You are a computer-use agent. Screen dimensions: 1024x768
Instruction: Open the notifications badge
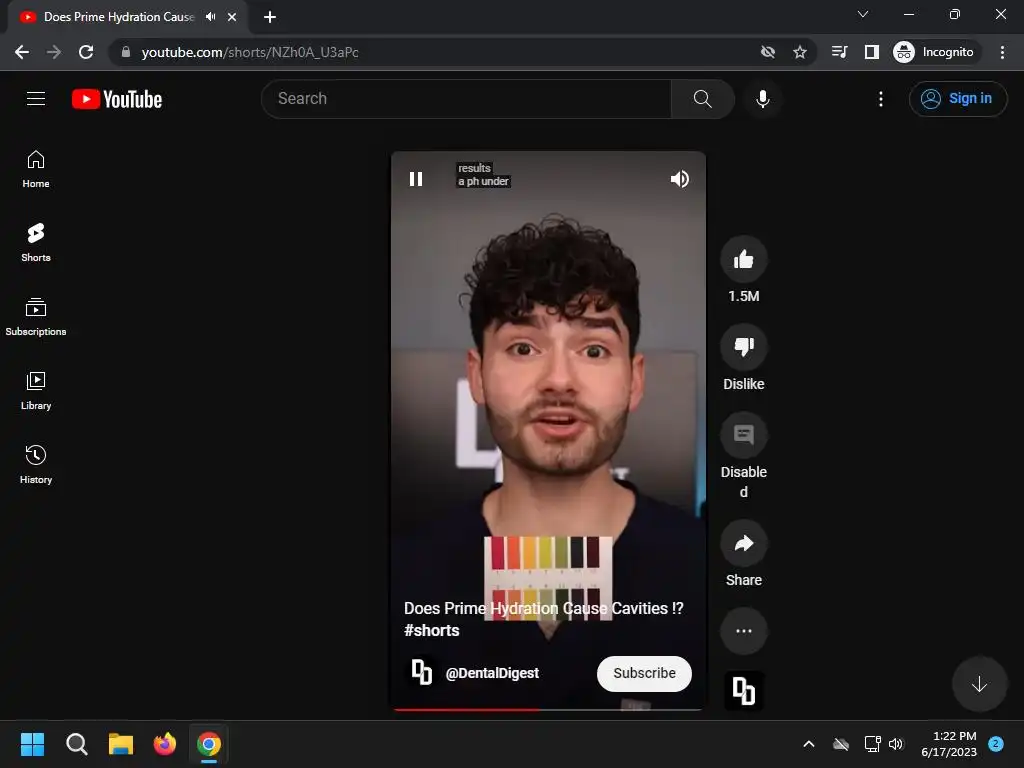pos(996,743)
